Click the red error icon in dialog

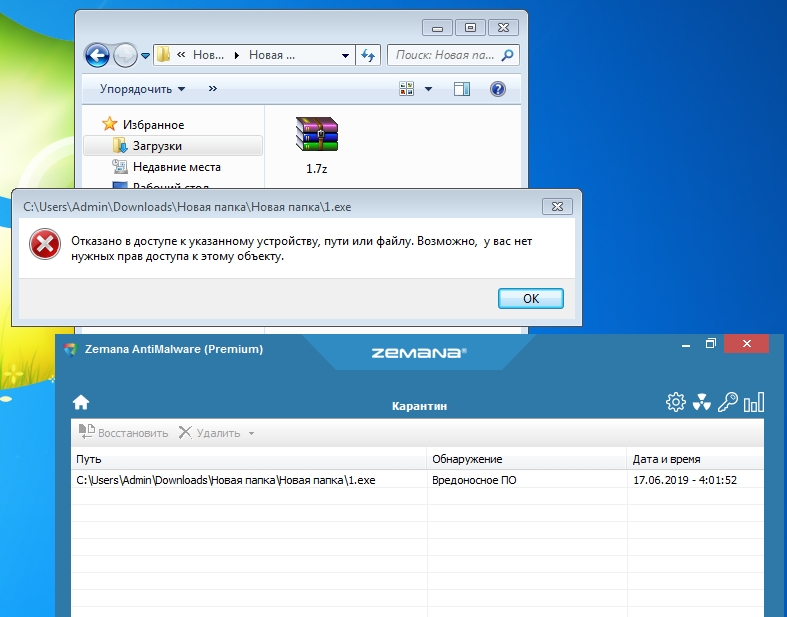pos(45,244)
